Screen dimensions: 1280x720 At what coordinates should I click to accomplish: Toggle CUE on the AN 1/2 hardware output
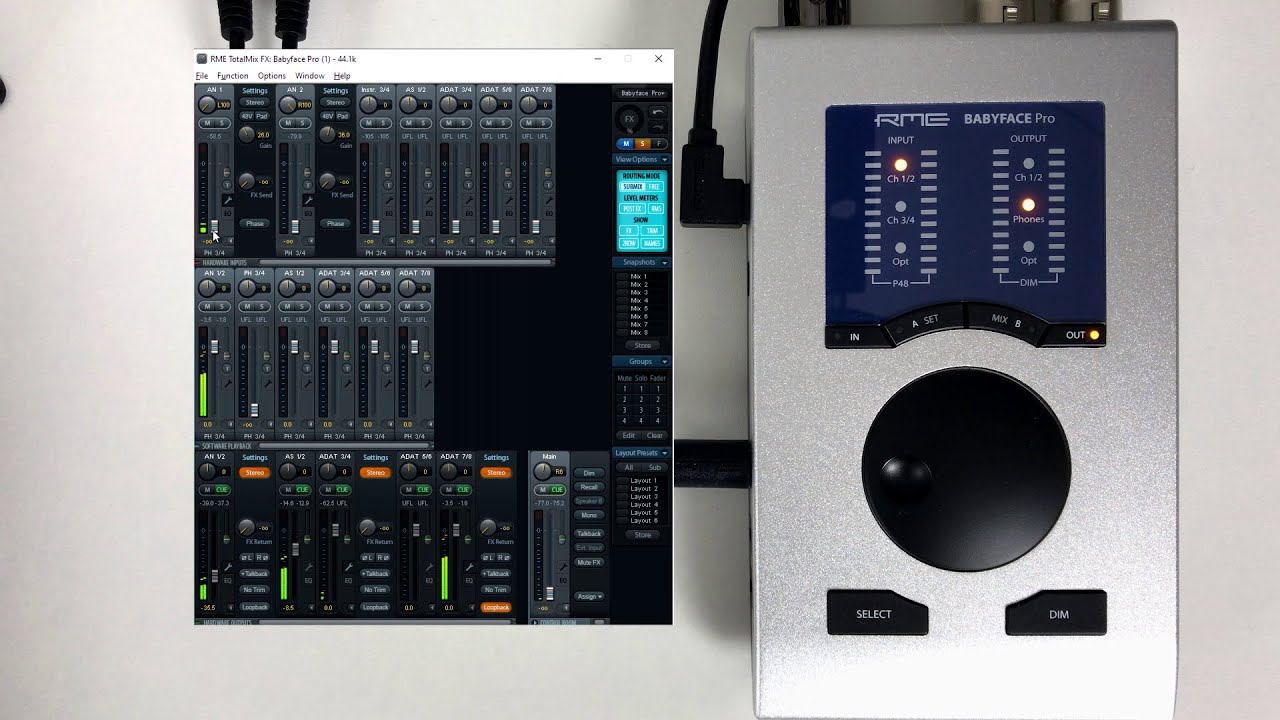[222, 490]
